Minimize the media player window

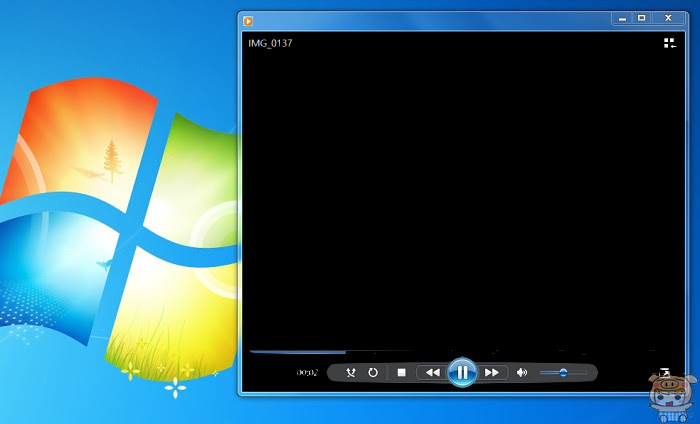pyautogui.click(x=622, y=18)
